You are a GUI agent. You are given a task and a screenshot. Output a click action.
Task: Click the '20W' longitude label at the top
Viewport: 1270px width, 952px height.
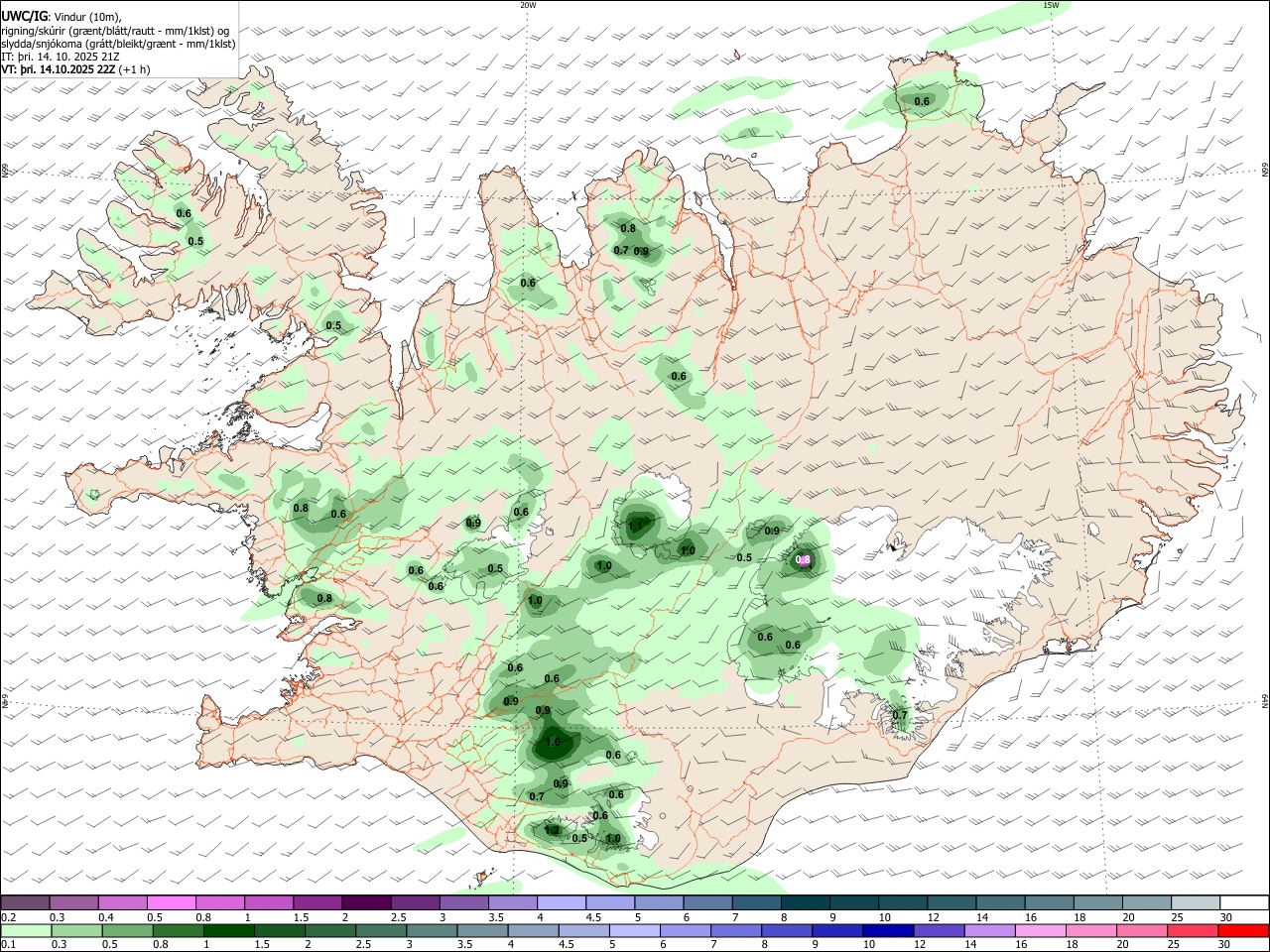[x=528, y=5]
